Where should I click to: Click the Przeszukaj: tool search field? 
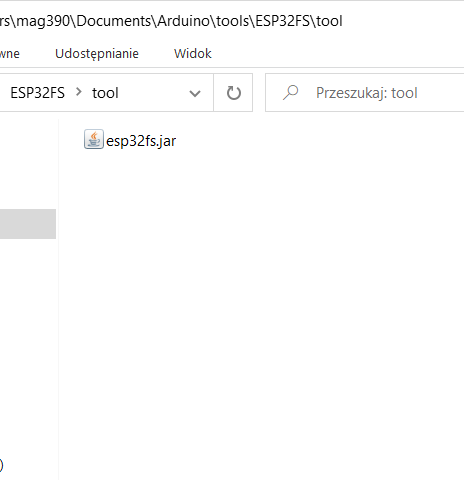[365, 93]
